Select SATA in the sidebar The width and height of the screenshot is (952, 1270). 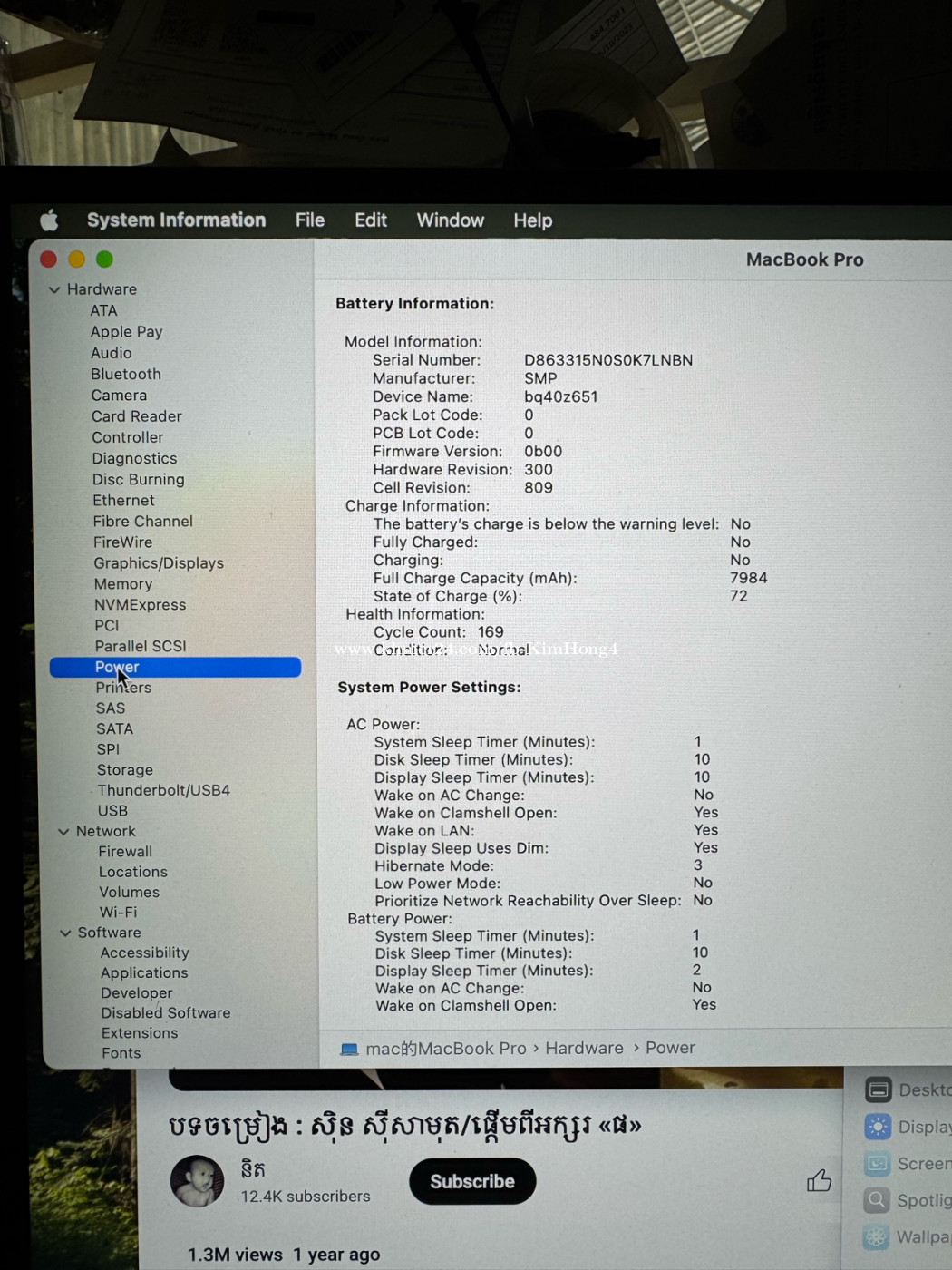coord(114,728)
